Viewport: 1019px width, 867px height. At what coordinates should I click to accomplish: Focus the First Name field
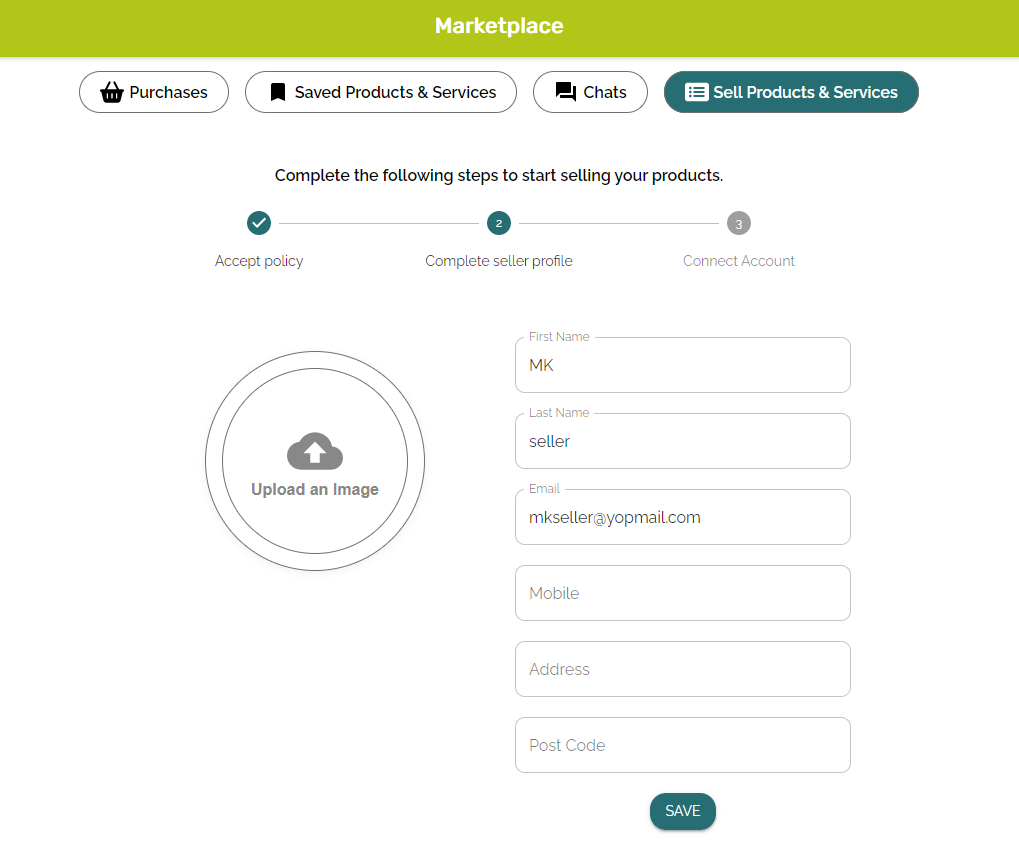683,366
